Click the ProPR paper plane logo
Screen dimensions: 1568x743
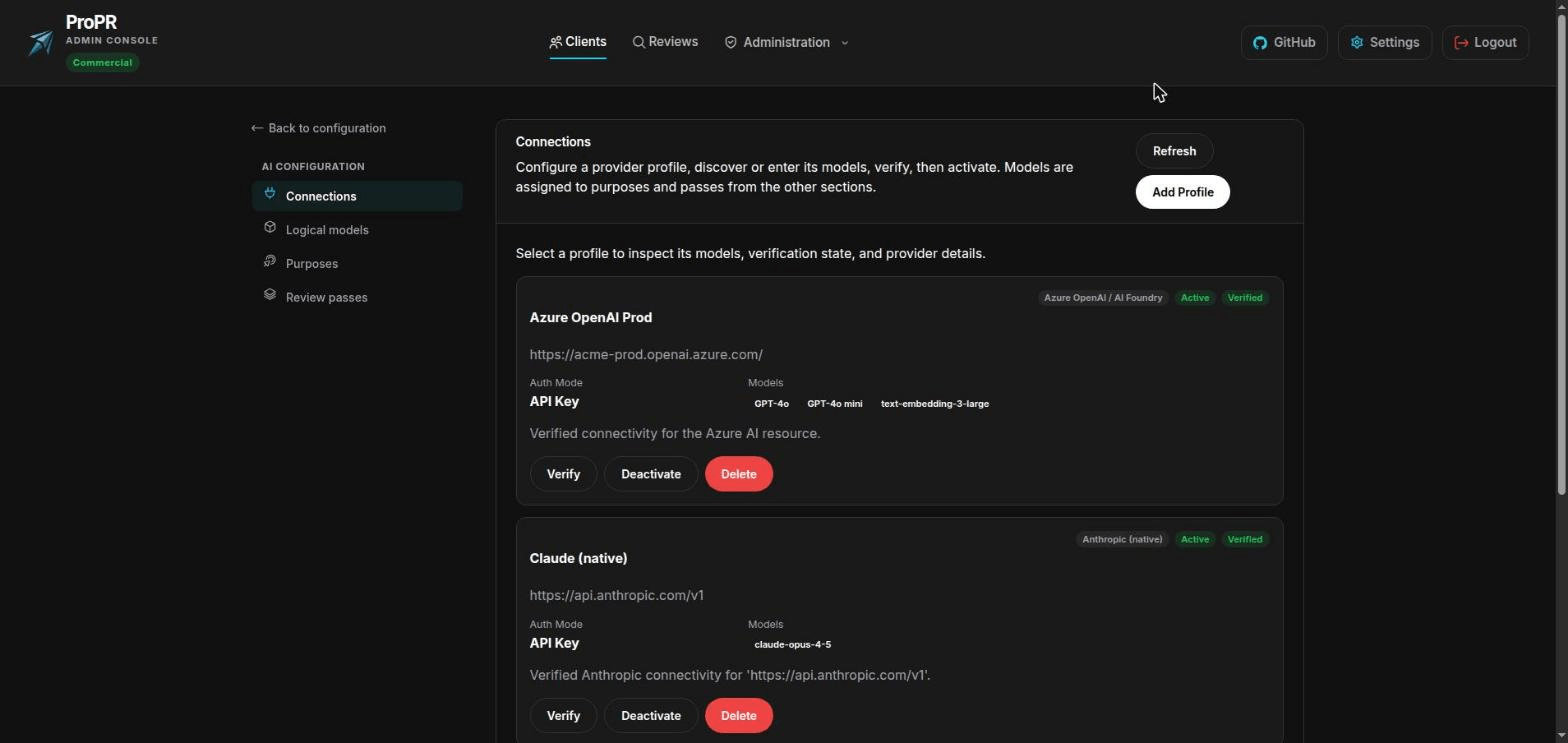(41, 42)
